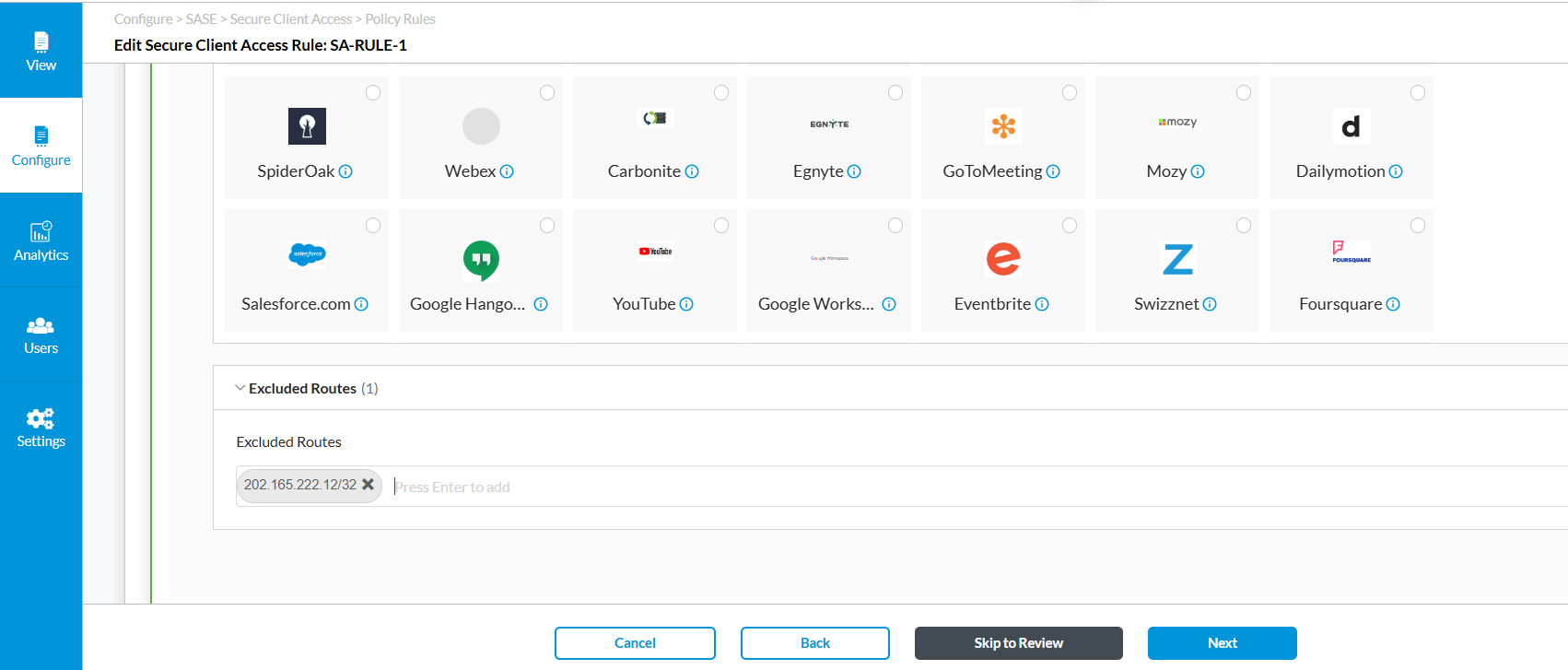The height and width of the screenshot is (670, 1568).
Task: Click the Cancel button
Action: [x=635, y=643]
